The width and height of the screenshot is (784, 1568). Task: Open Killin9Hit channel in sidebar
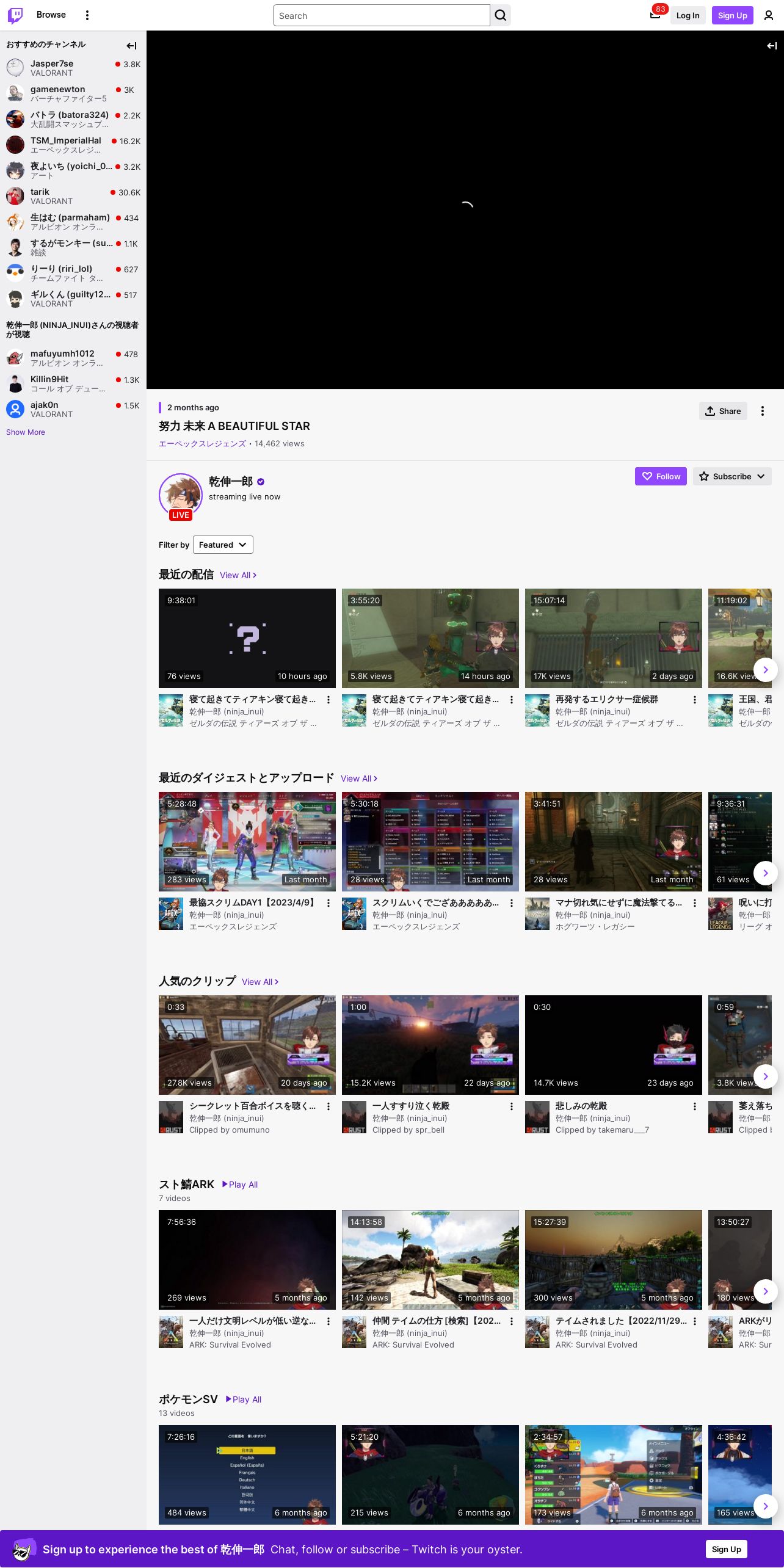tap(73, 383)
